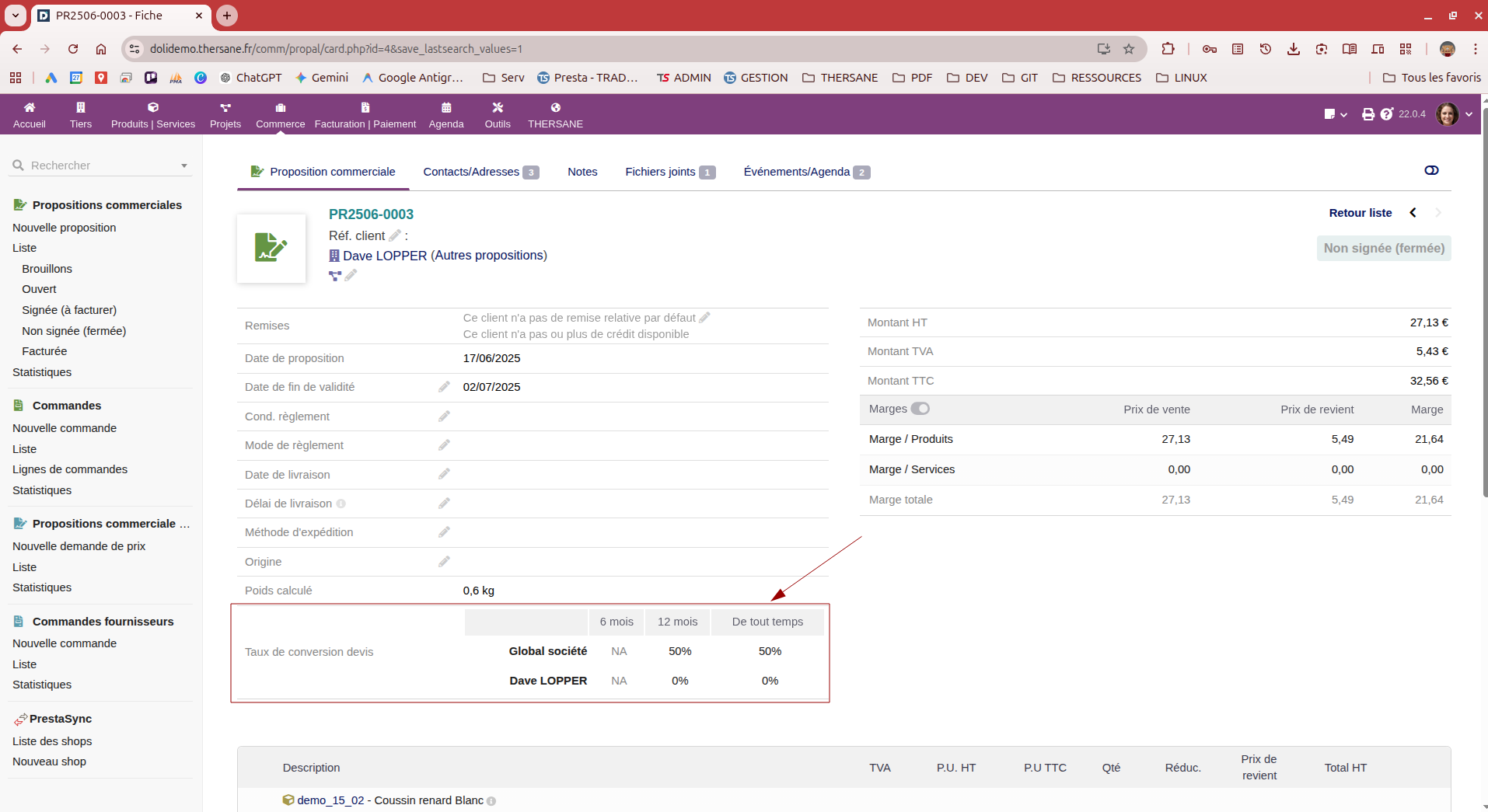The image size is (1488, 812).
Task: Click the print icon in top bar
Action: click(x=1367, y=114)
